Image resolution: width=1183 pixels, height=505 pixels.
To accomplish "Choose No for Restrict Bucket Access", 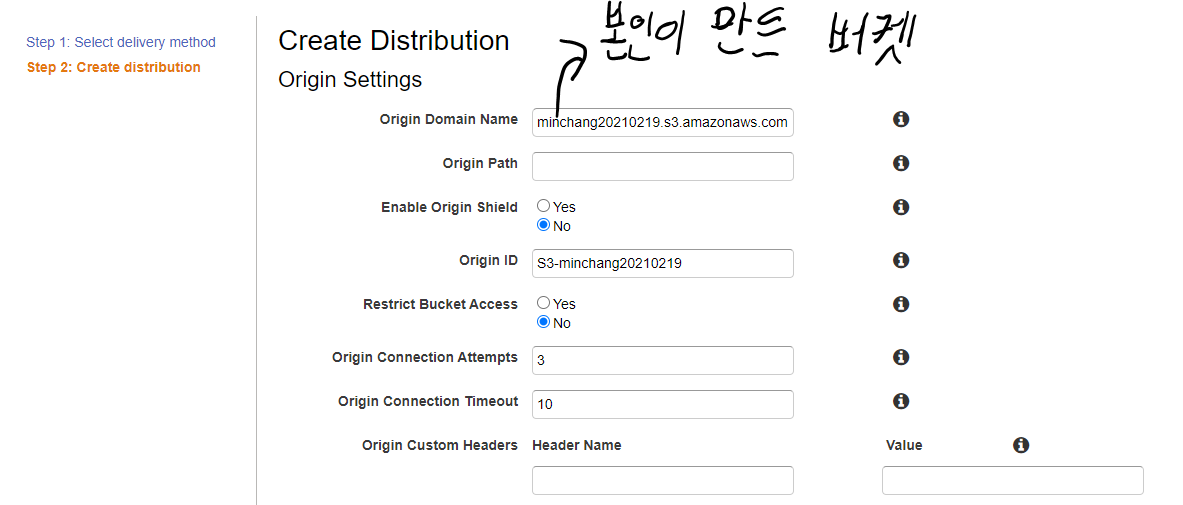I will pos(544,322).
